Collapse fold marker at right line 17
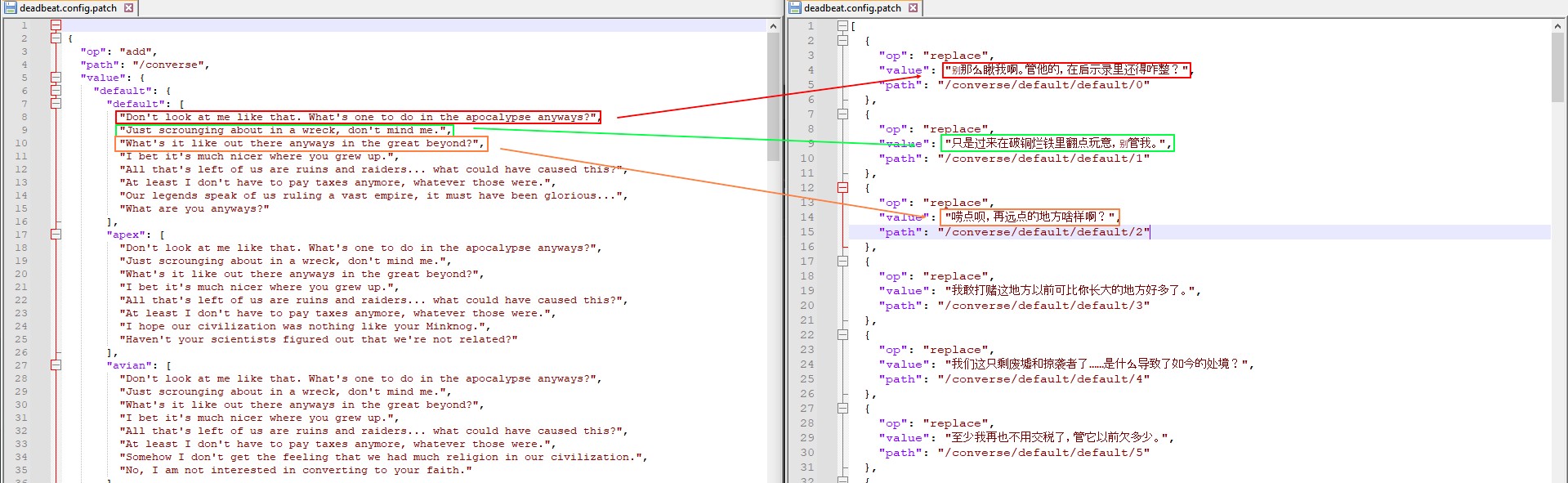 (x=842, y=262)
